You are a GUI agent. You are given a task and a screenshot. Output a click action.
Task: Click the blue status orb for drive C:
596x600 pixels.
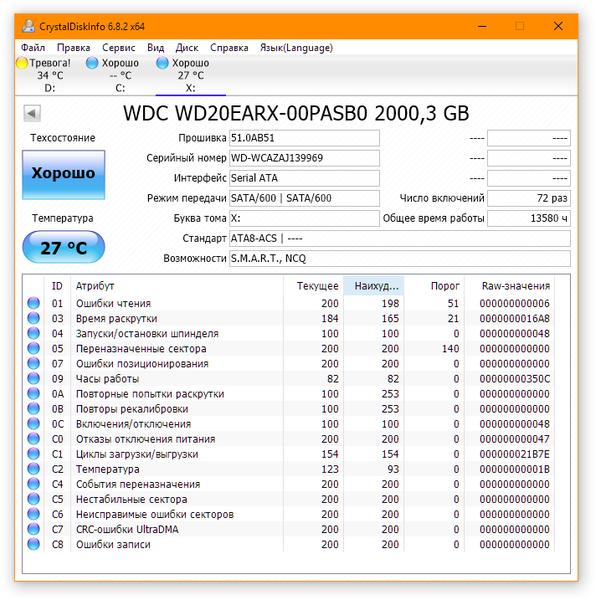tap(92, 63)
